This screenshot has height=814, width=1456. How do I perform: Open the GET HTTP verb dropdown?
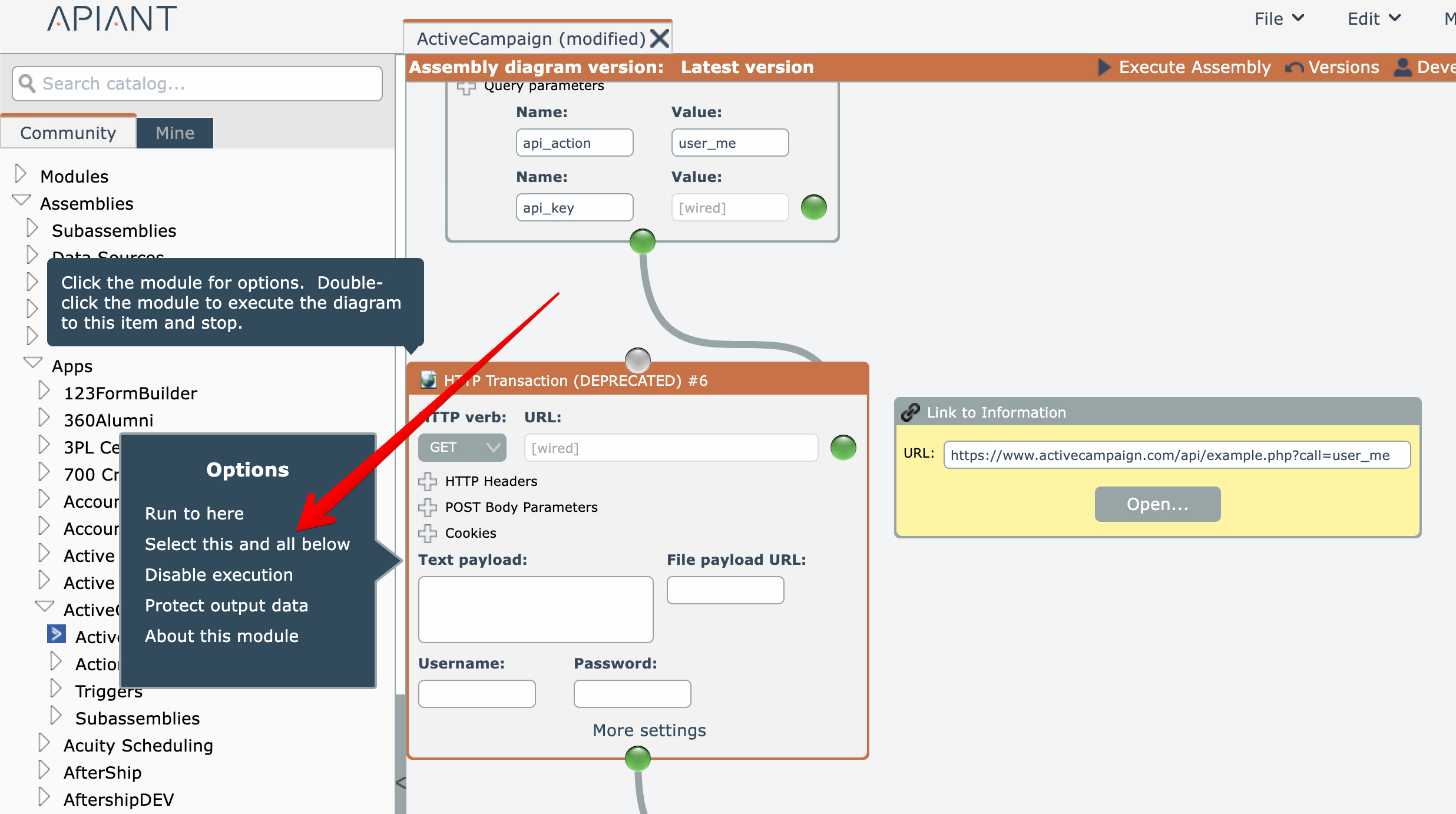(462, 448)
